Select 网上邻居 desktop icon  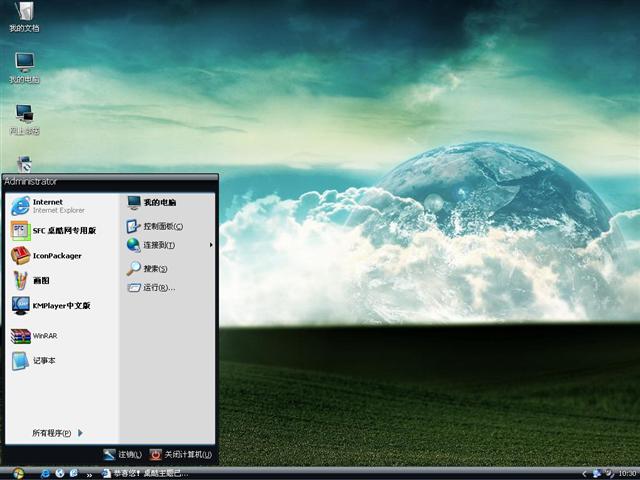tap(24, 118)
